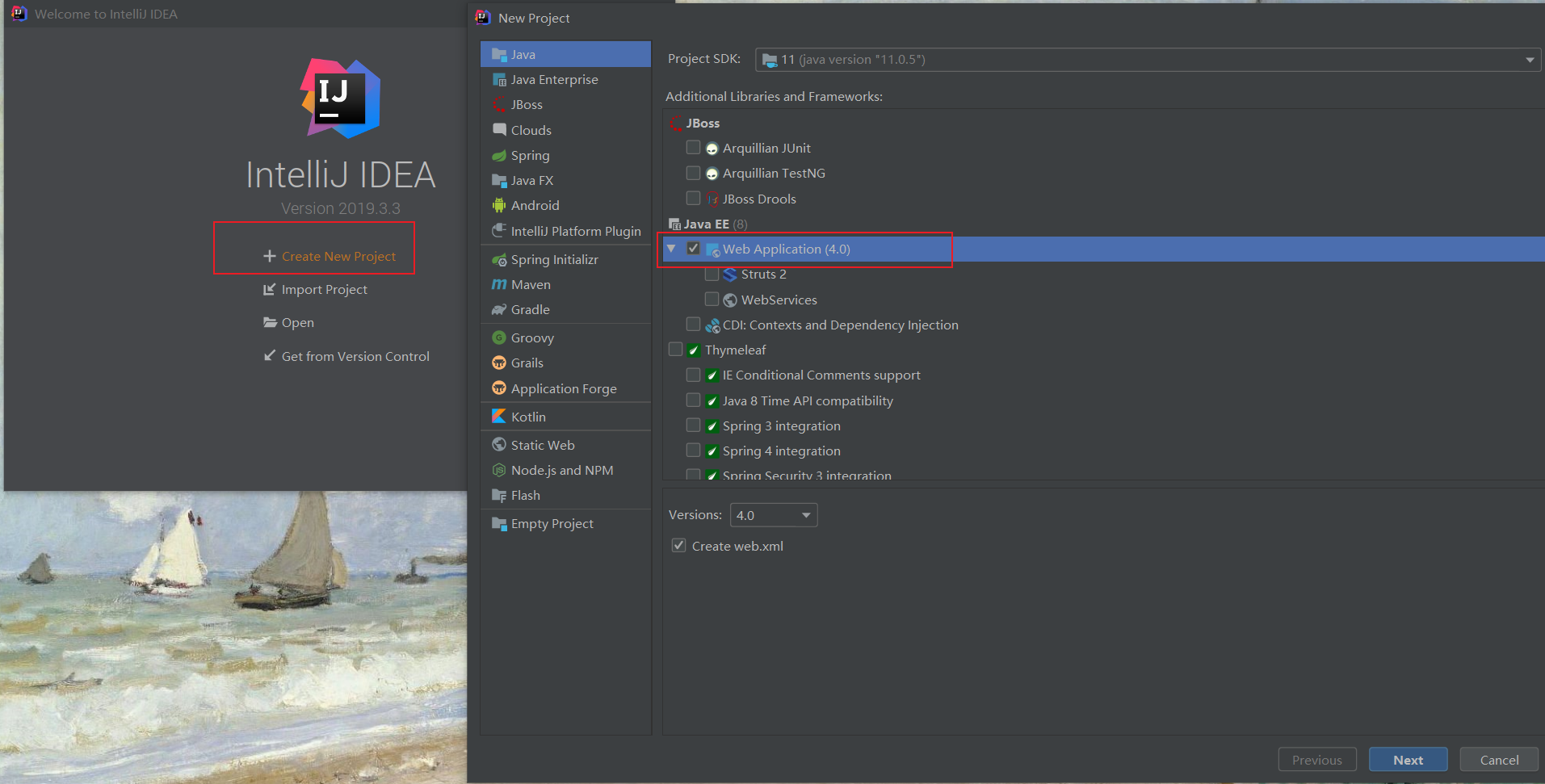Viewport: 1545px width, 784px height.
Task: Click the red JBoss icon in the left list
Action: [x=499, y=105]
